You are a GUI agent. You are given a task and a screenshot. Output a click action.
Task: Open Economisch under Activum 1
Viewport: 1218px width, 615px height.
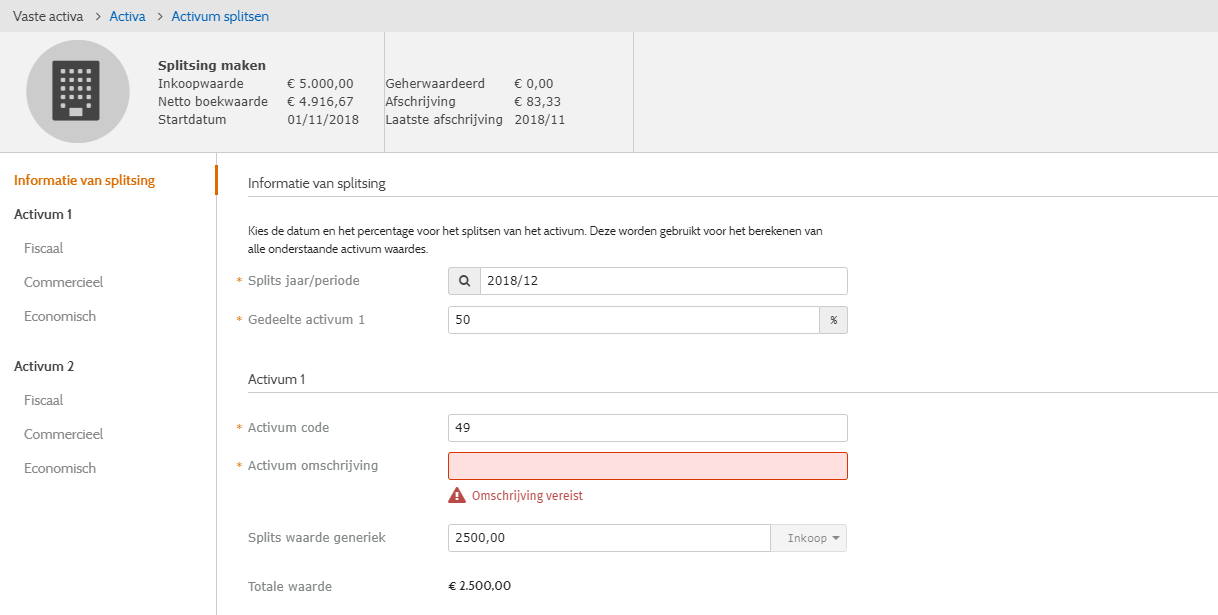(x=60, y=316)
